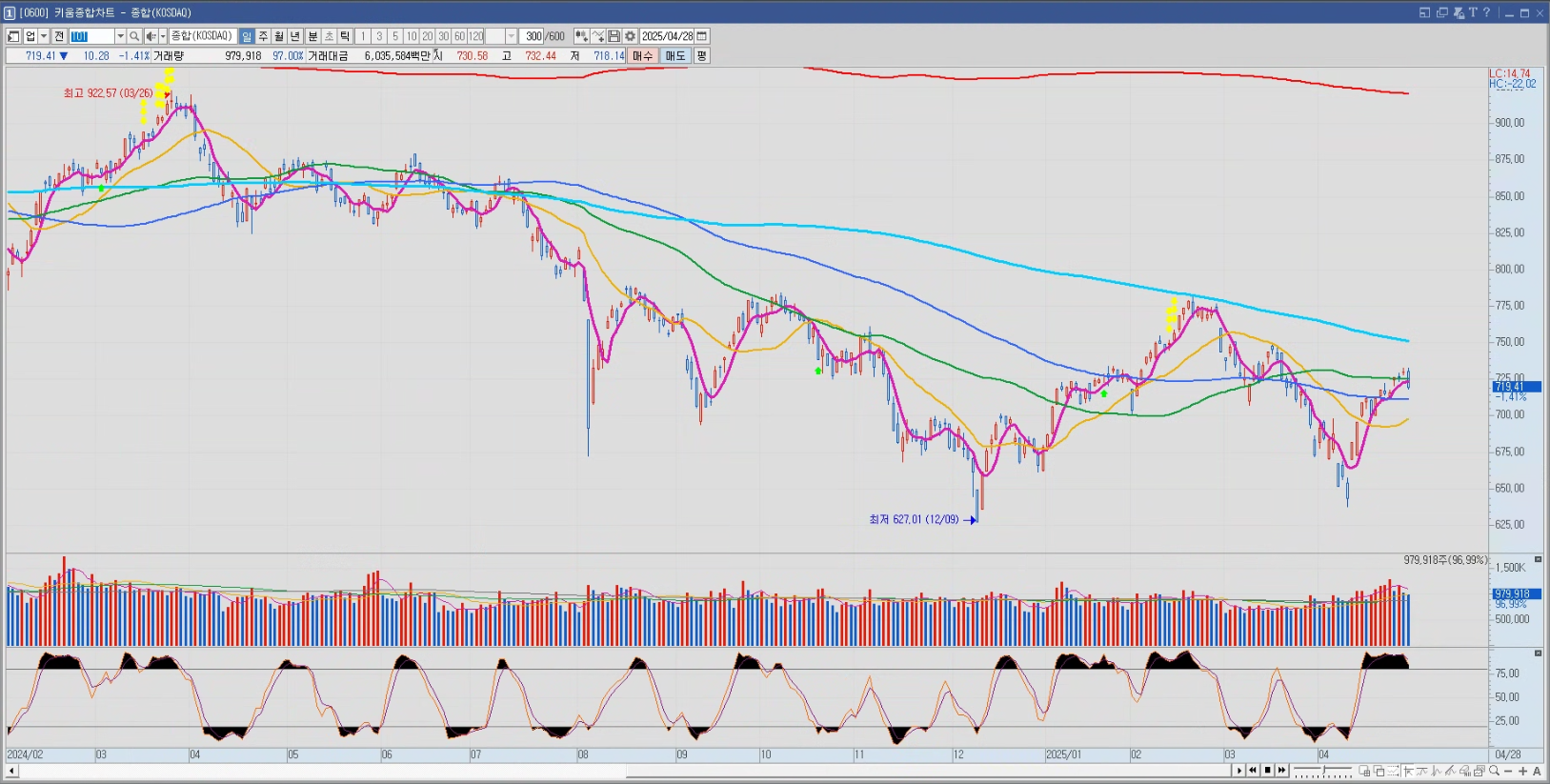Click the letter A icon in the bottom-right corner
This screenshot has width=1550, height=784.
pos(1537,771)
